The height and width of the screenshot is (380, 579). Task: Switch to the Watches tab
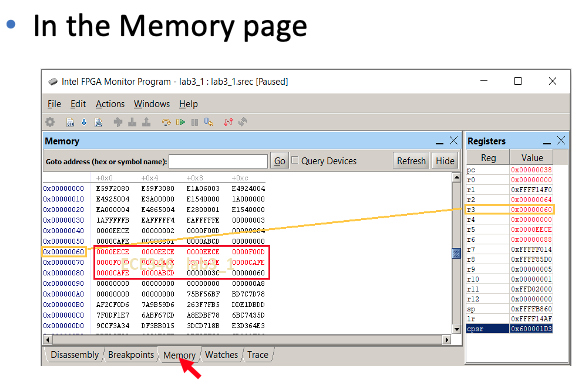point(221,355)
